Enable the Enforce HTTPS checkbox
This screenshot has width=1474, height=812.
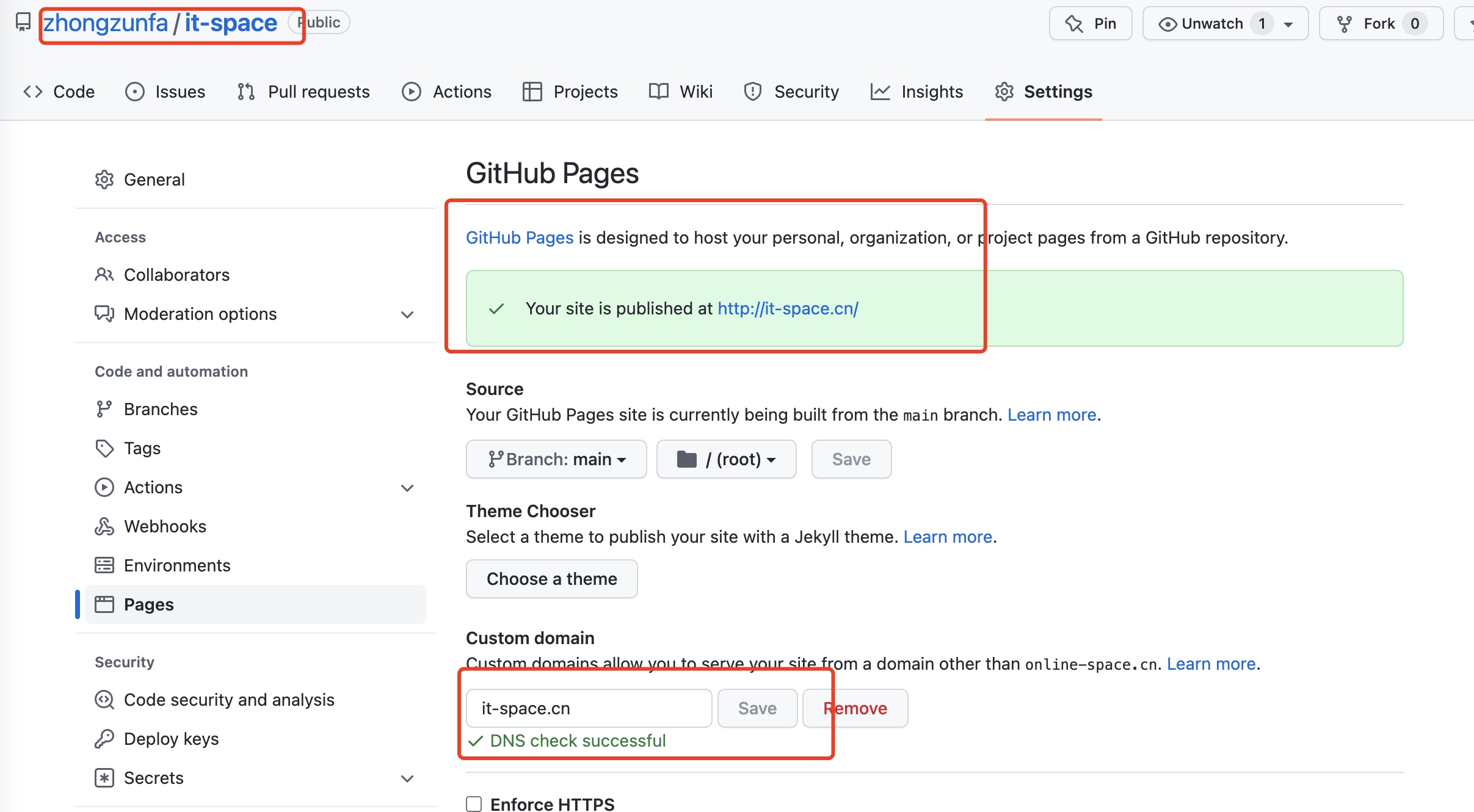click(474, 804)
